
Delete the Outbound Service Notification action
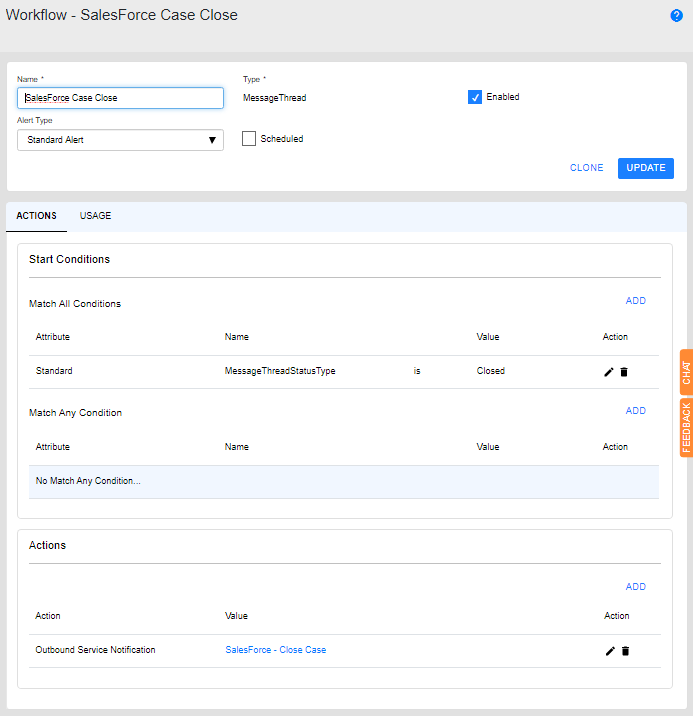[x=626, y=651]
